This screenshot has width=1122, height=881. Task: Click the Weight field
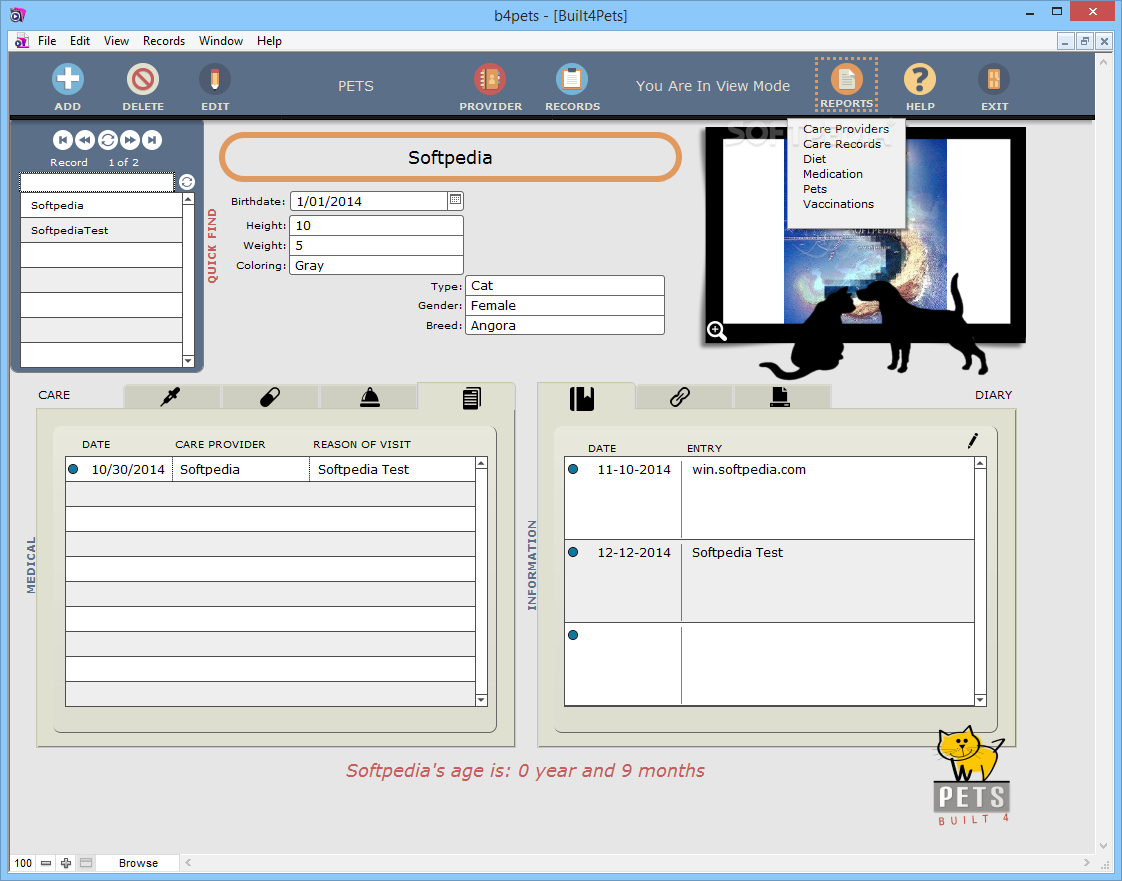click(x=376, y=245)
